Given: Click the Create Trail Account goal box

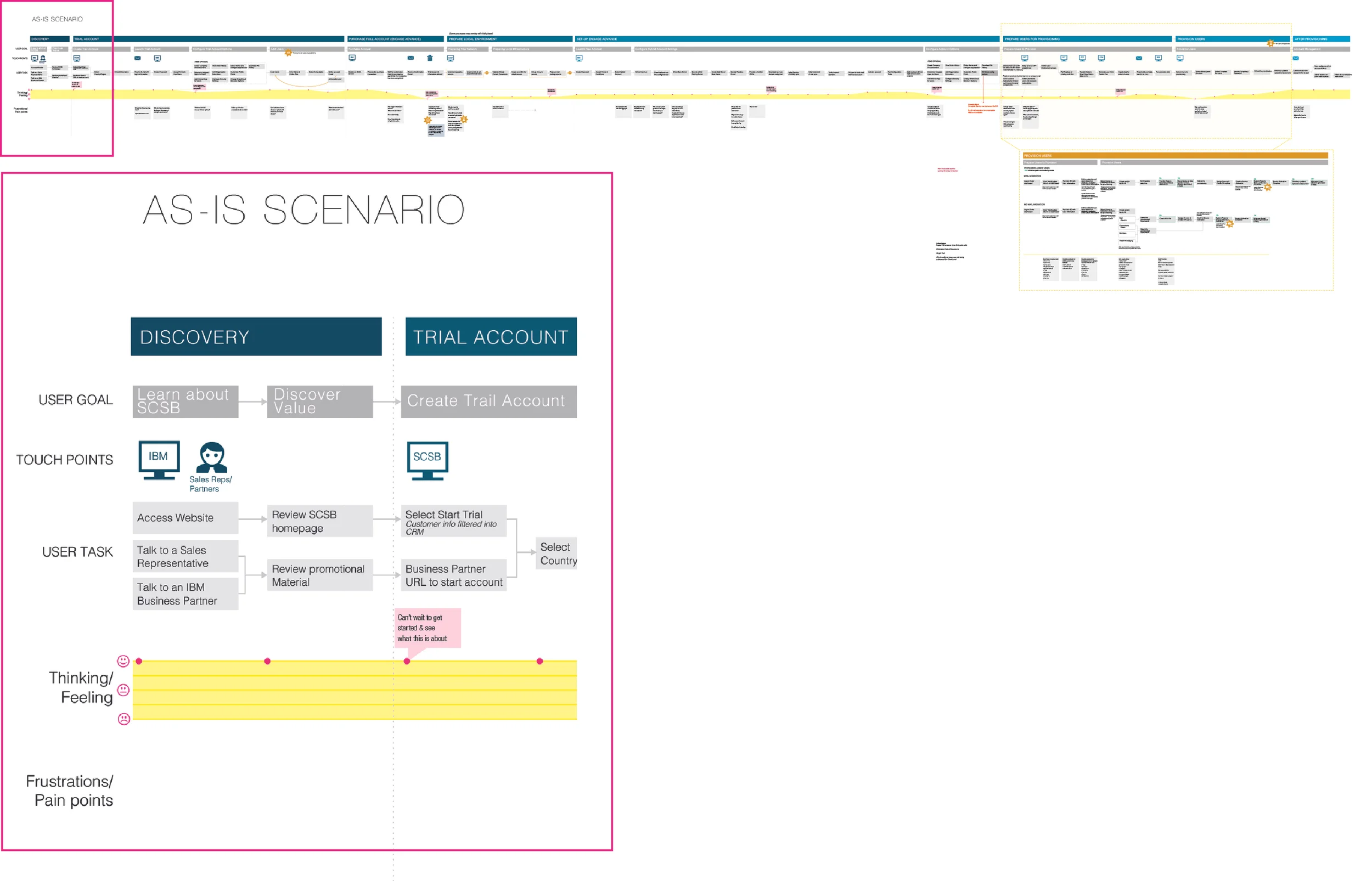Looking at the screenshot, I should [x=488, y=401].
